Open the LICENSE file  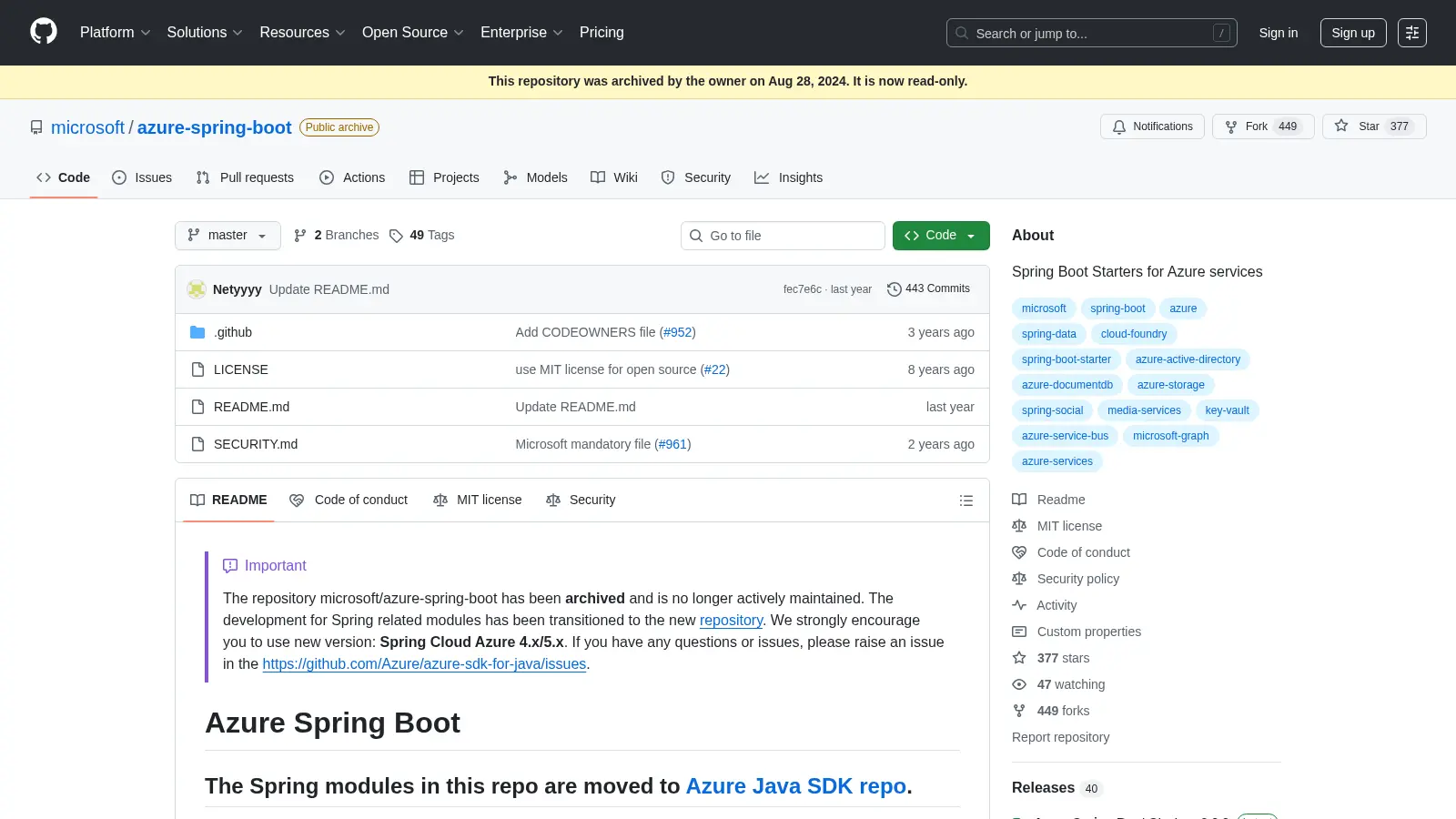(241, 369)
